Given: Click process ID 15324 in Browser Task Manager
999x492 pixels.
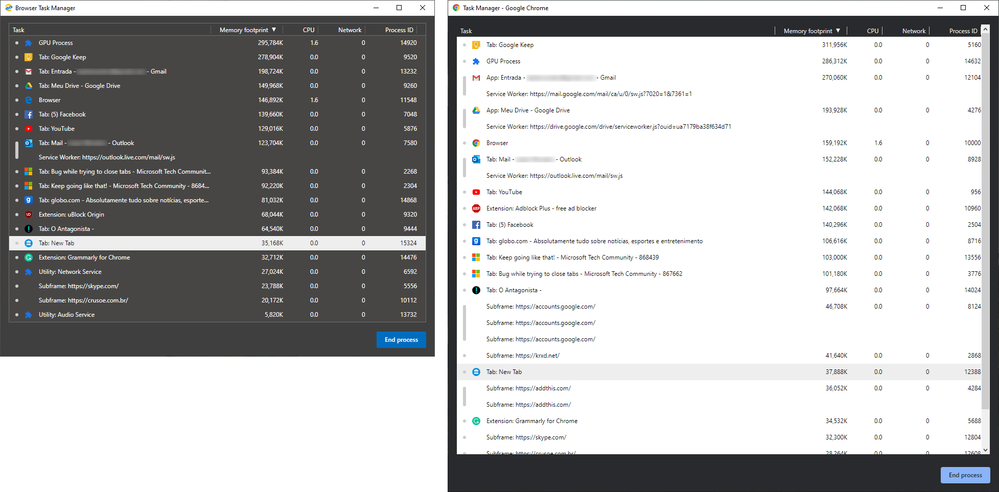Looking at the screenshot, I should [408, 243].
